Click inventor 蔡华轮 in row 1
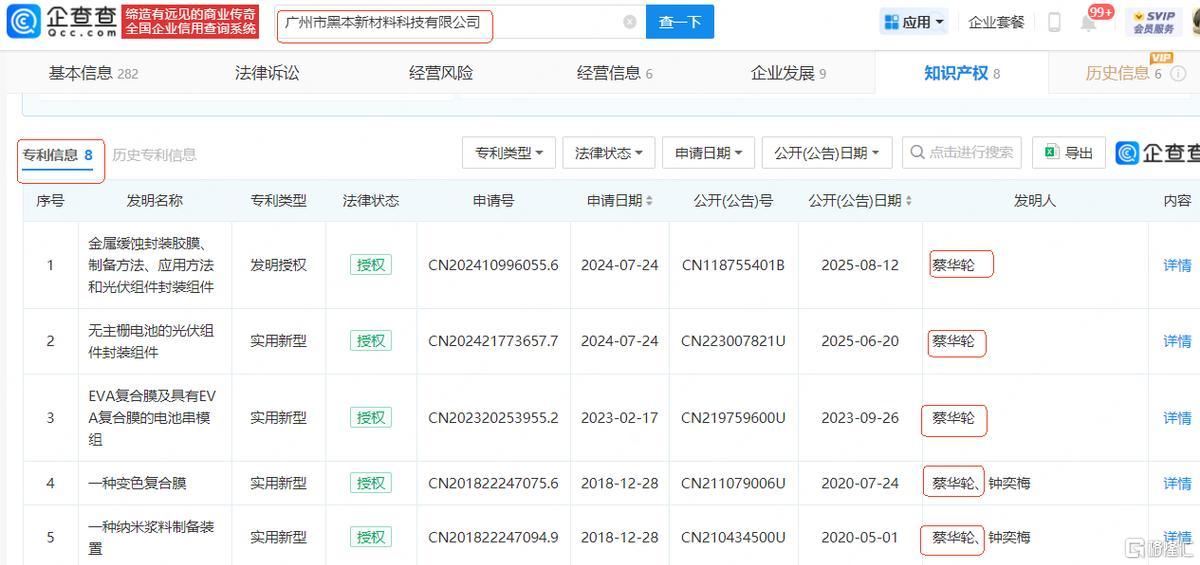 click(x=953, y=265)
